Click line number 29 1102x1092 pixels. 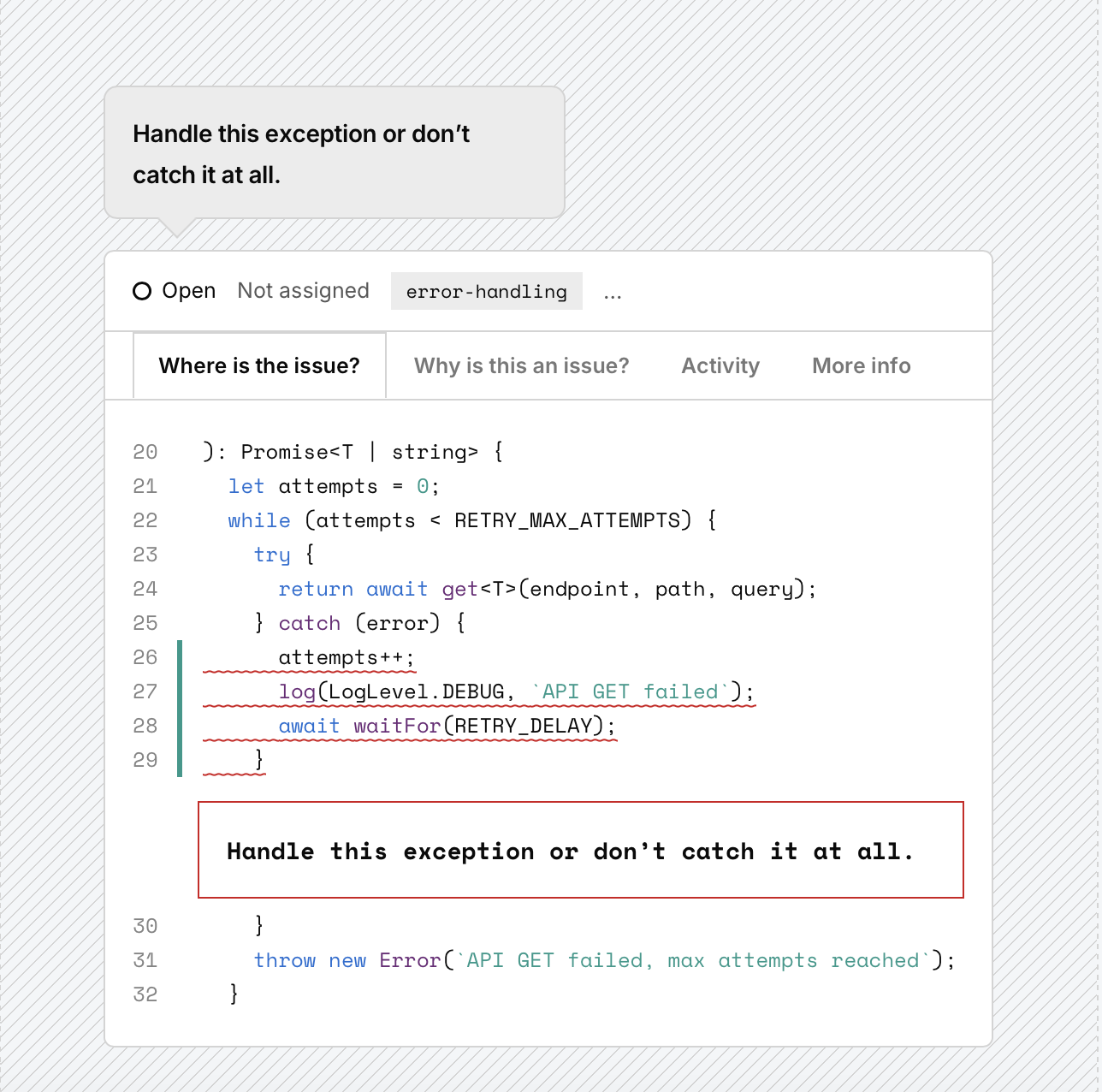(x=145, y=760)
